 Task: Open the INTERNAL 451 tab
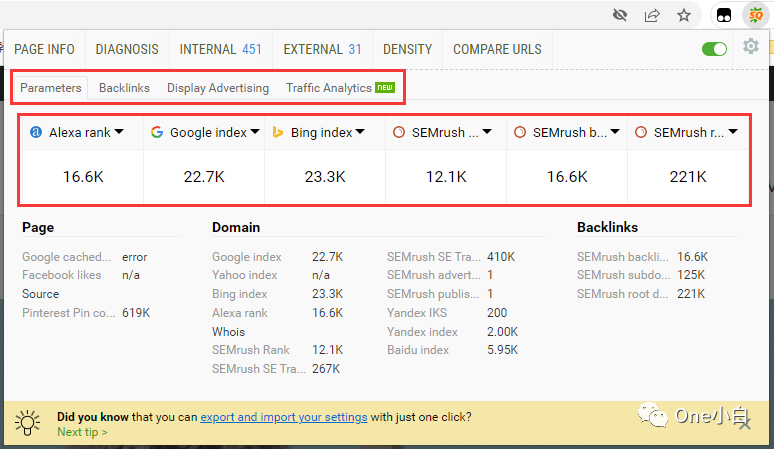pos(221,49)
